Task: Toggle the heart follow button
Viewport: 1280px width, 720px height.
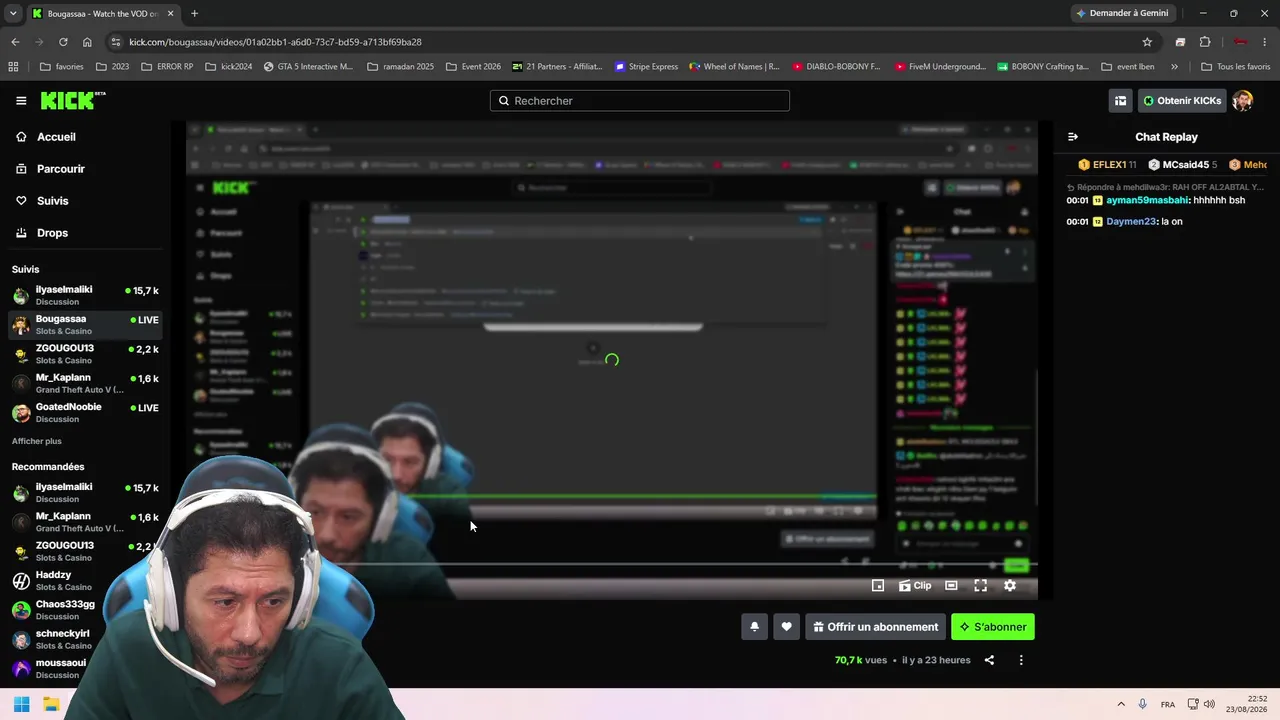Action: click(x=786, y=627)
